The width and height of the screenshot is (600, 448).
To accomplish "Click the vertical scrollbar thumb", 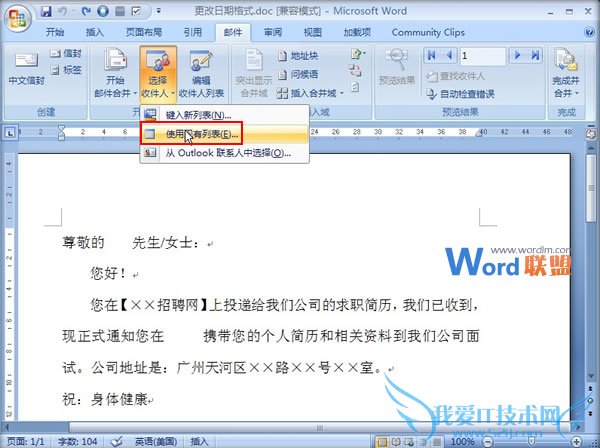I will click(591, 187).
